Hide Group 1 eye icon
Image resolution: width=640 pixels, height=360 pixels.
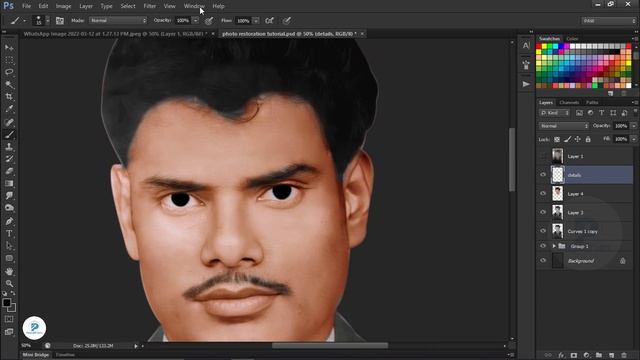[x=543, y=246]
